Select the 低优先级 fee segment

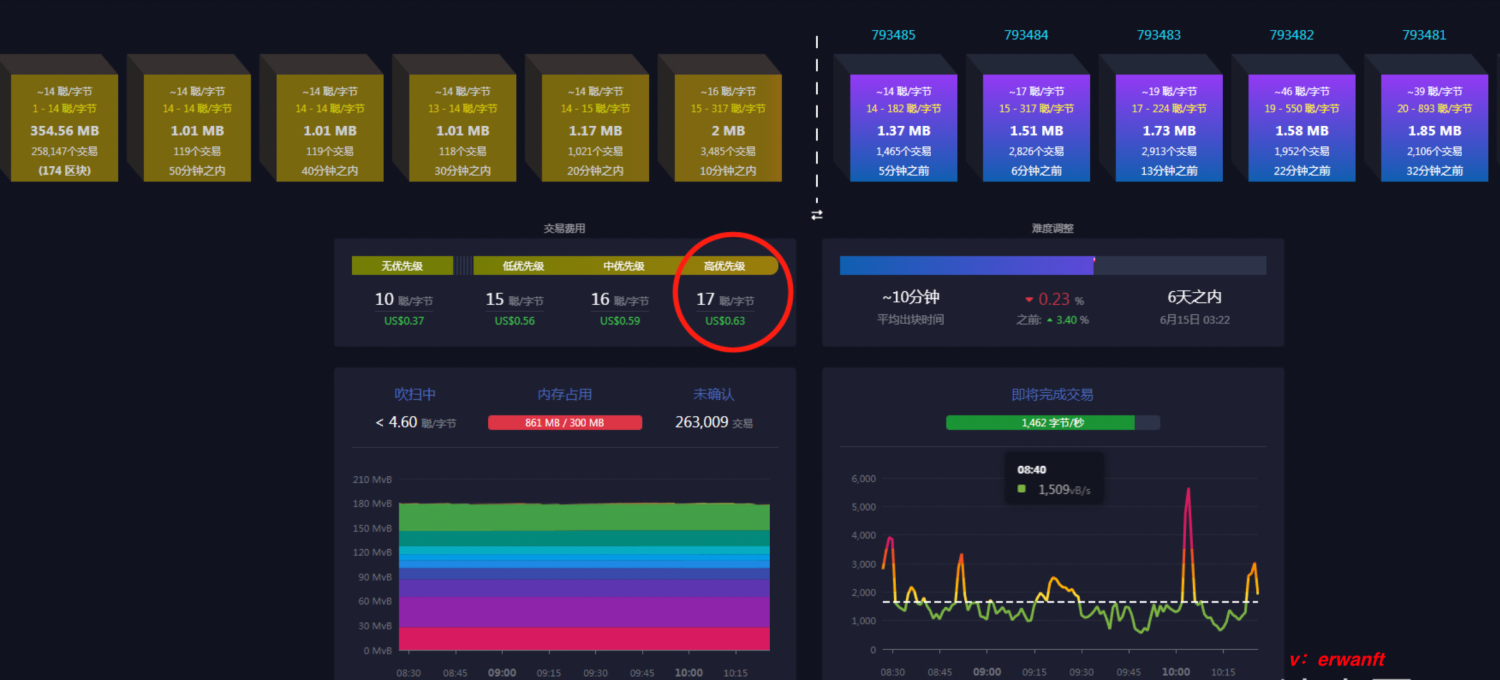point(523,266)
